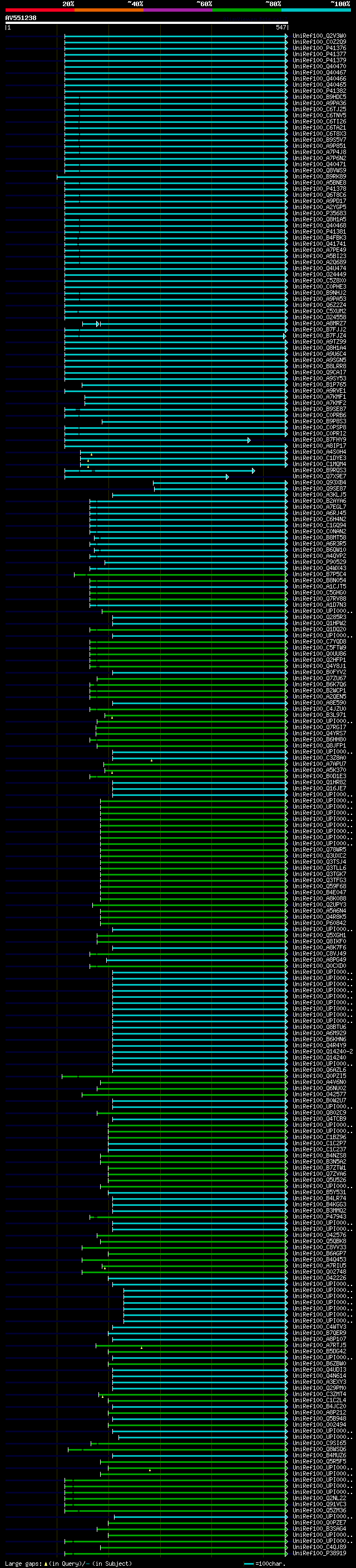Select hit label UniRef100_C4QJ89
This screenshot has height=1568, width=356.
[319, 1547]
